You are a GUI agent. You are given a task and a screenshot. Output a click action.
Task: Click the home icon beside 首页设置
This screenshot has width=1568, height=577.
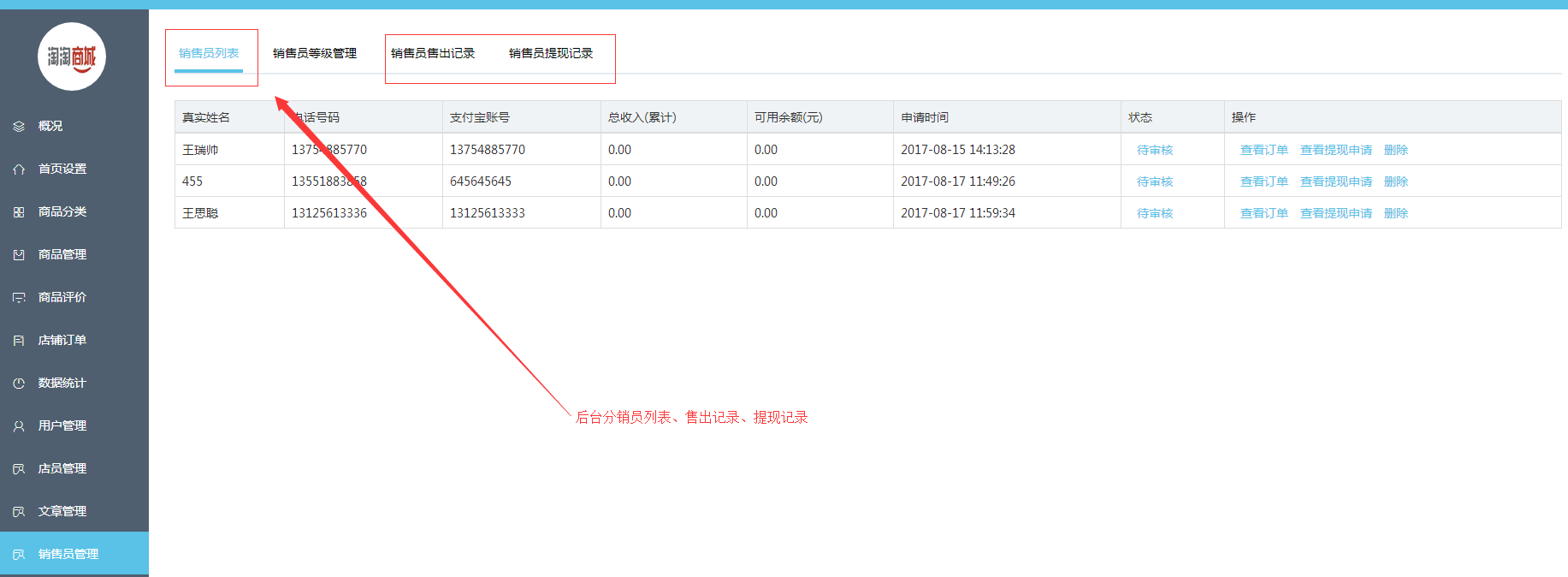tap(19, 169)
